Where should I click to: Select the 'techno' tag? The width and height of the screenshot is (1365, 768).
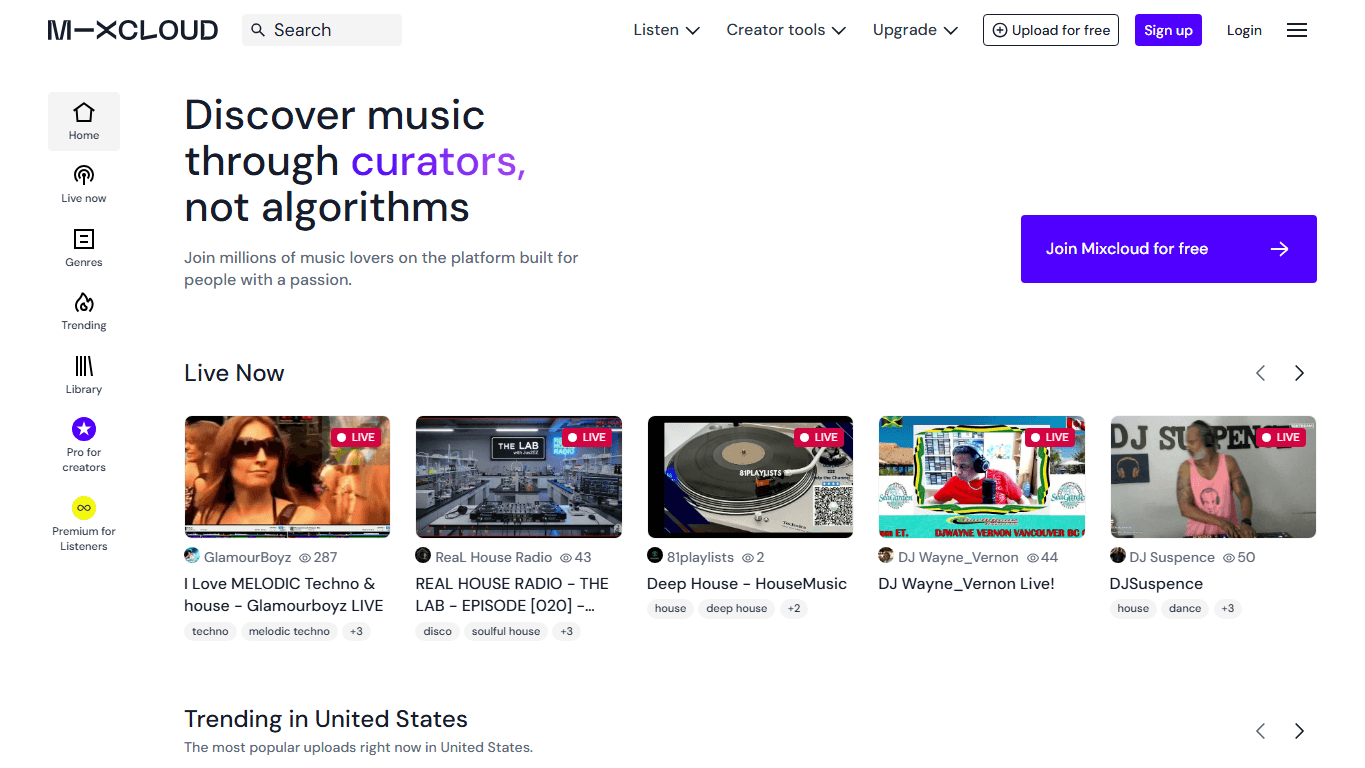(x=210, y=631)
